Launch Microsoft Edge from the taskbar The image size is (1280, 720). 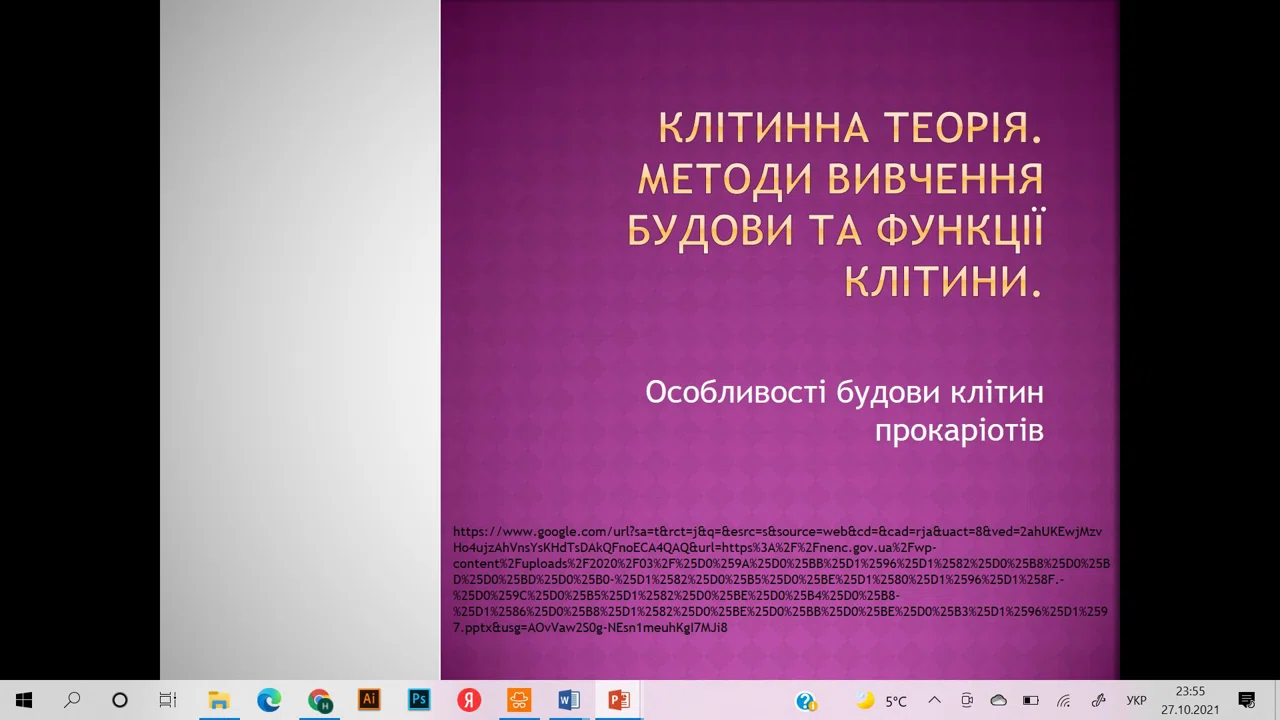[x=268, y=700]
